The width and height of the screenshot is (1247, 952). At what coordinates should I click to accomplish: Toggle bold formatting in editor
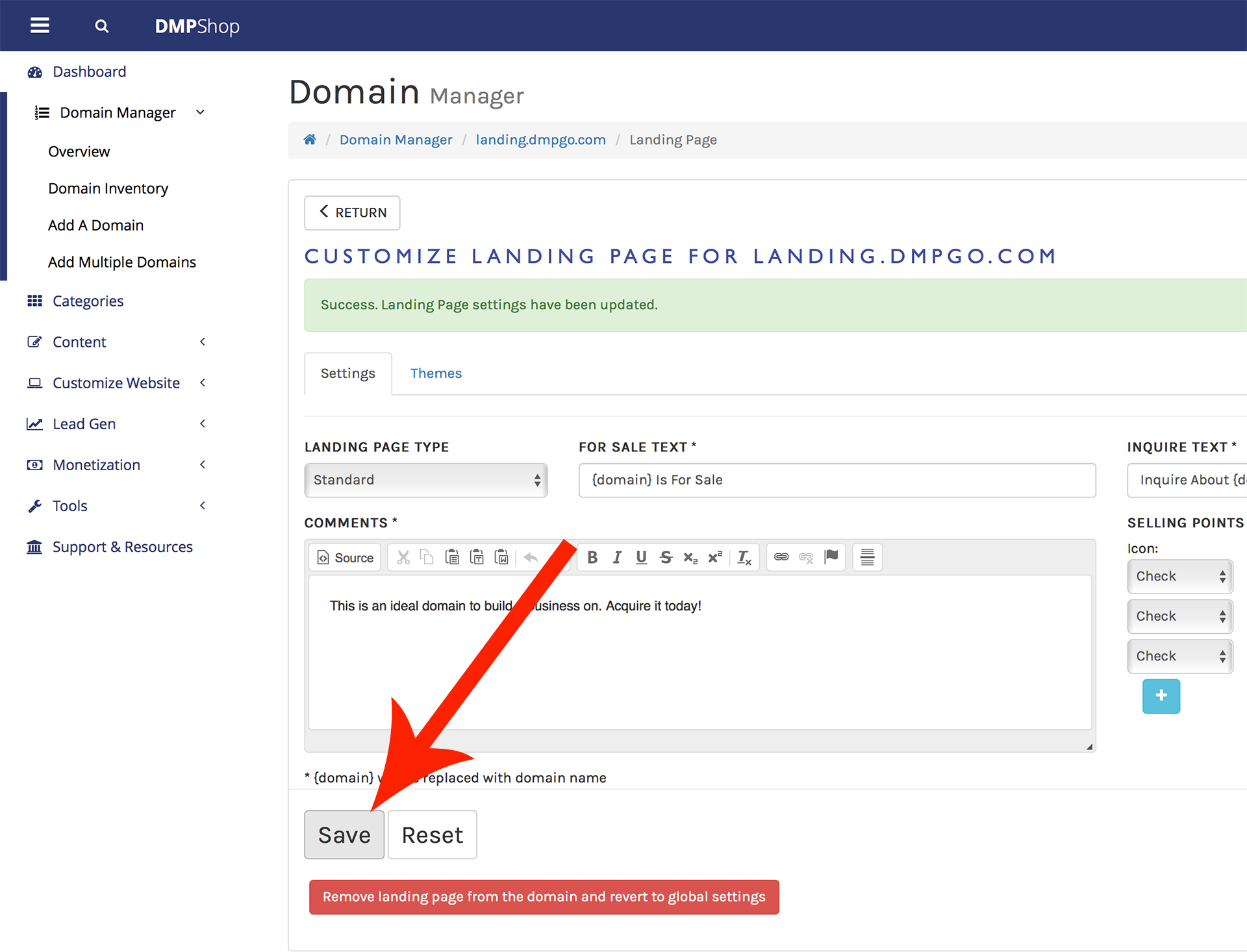tap(592, 557)
